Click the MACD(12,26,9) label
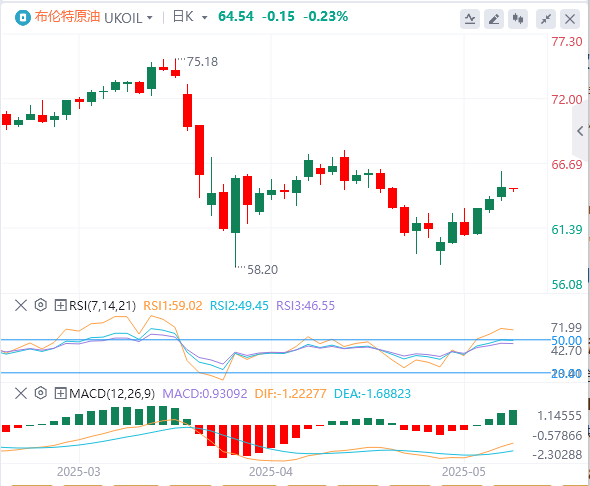 (112, 394)
